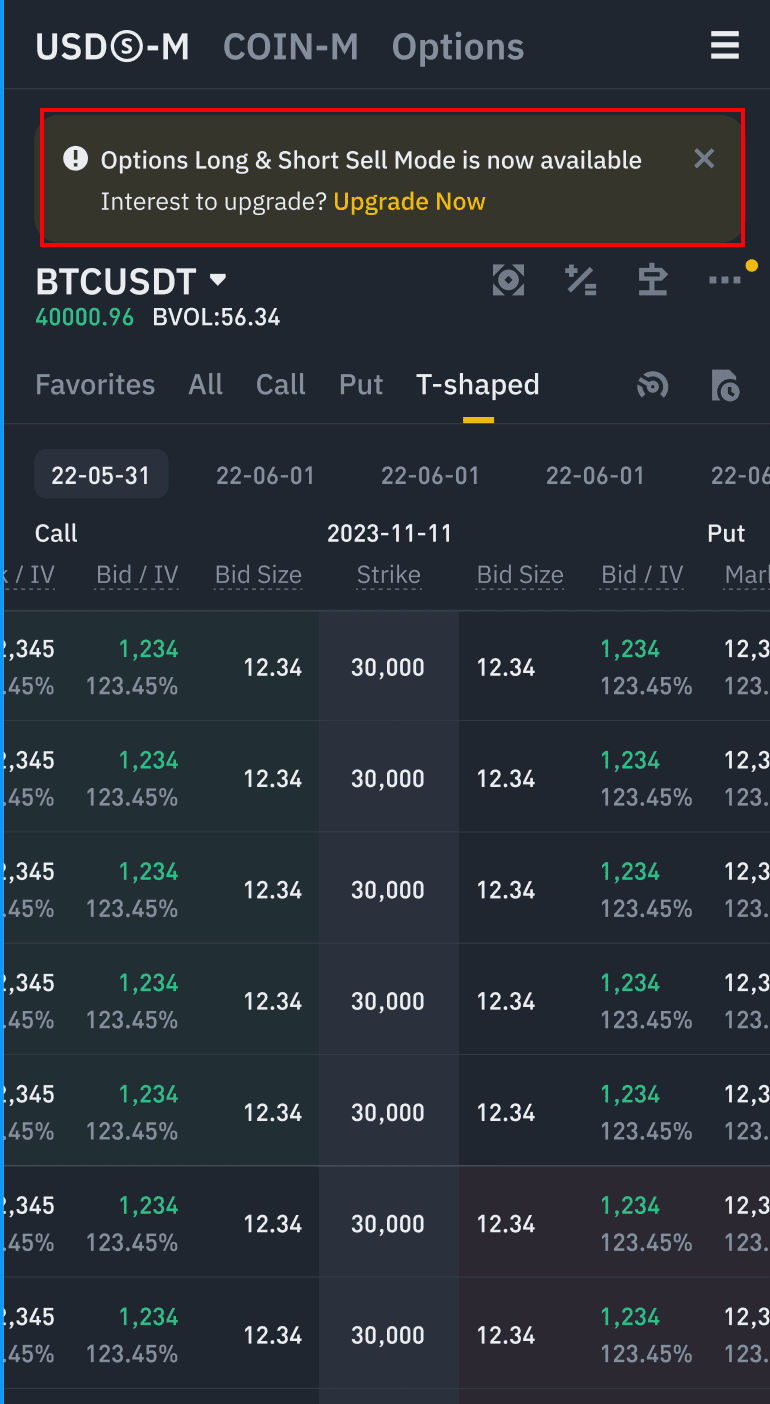Open the order history clock-document icon
The width and height of the screenshot is (770, 1404).
click(x=724, y=385)
